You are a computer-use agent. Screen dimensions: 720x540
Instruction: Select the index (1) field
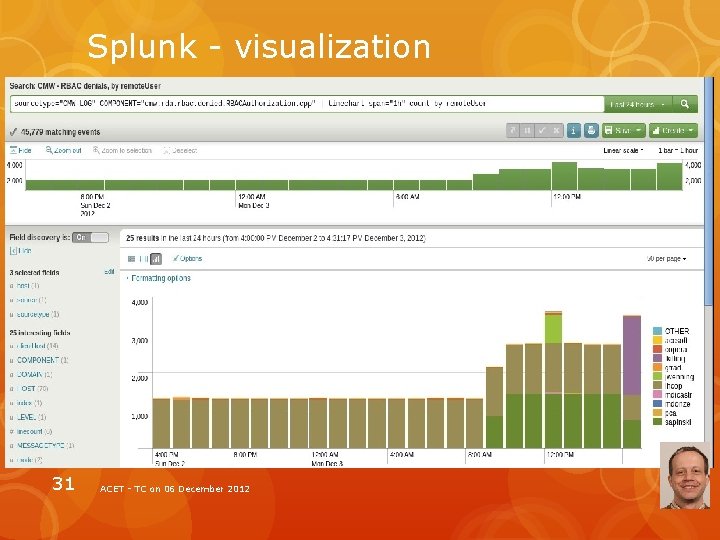click(x=29, y=403)
